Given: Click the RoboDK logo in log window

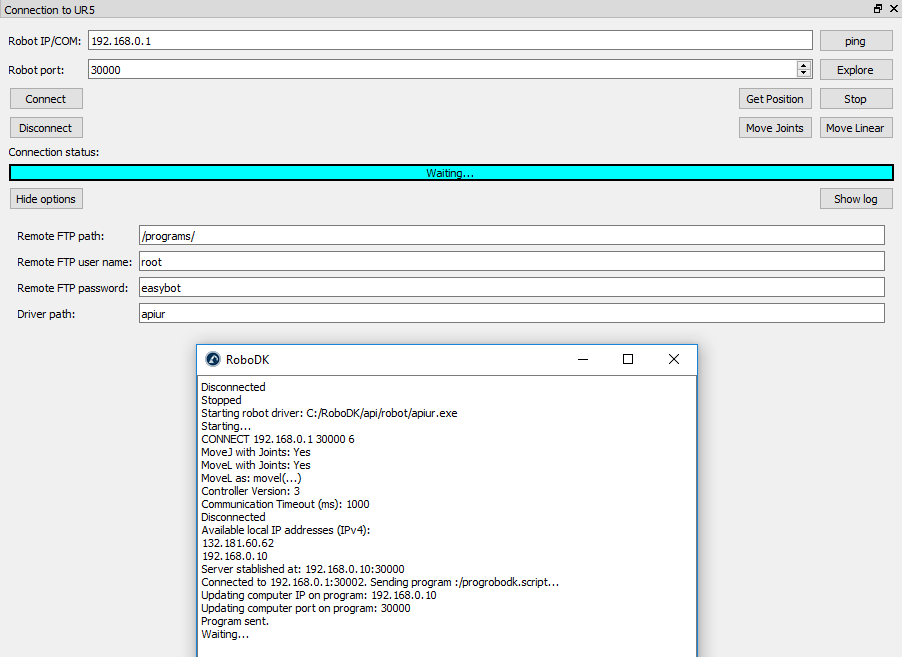Looking at the screenshot, I should pyautogui.click(x=213, y=360).
